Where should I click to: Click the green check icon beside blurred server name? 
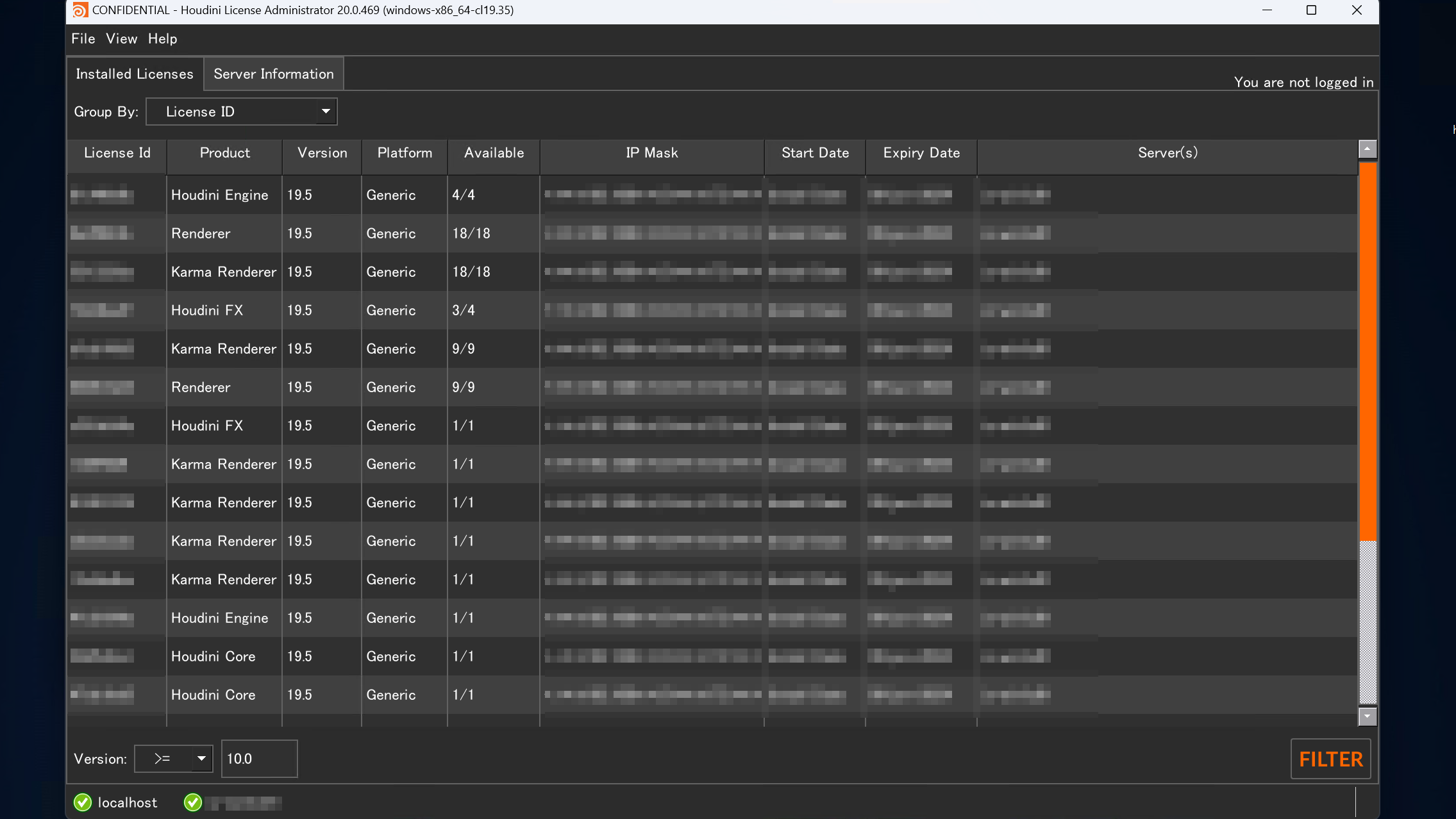tap(193, 802)
